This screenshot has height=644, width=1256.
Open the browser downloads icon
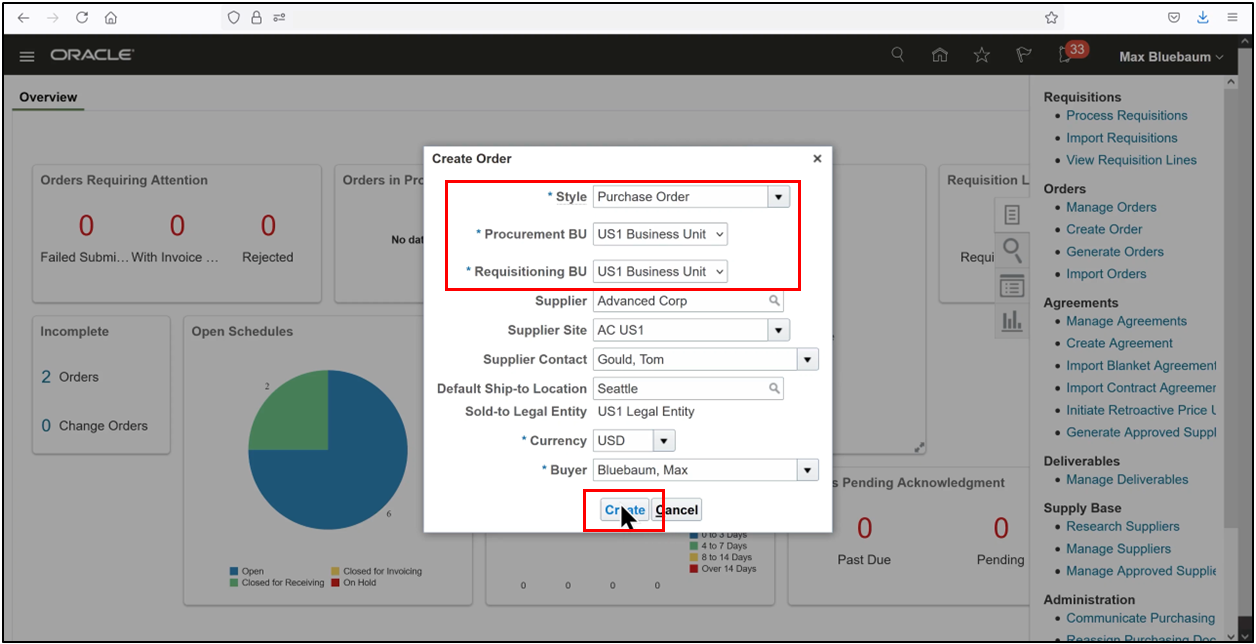[x=1202, y=17]
